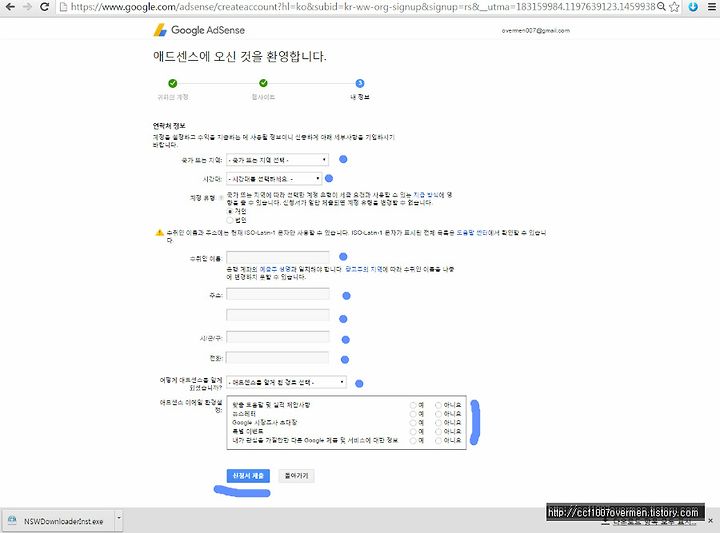Click the 연락처 정보 section heading
The image size is (720, 533).
coord(169,126)
